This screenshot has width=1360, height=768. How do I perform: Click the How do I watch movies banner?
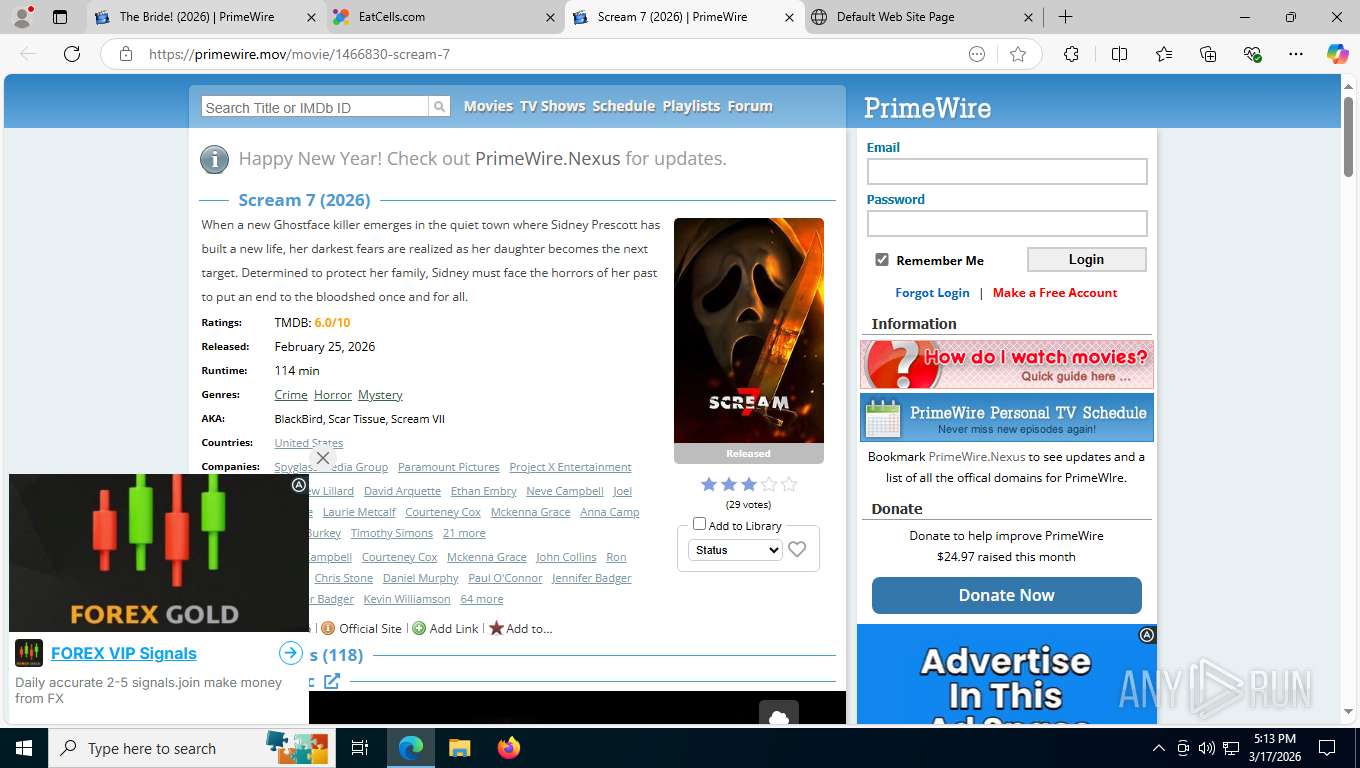tap(1007, 364)
